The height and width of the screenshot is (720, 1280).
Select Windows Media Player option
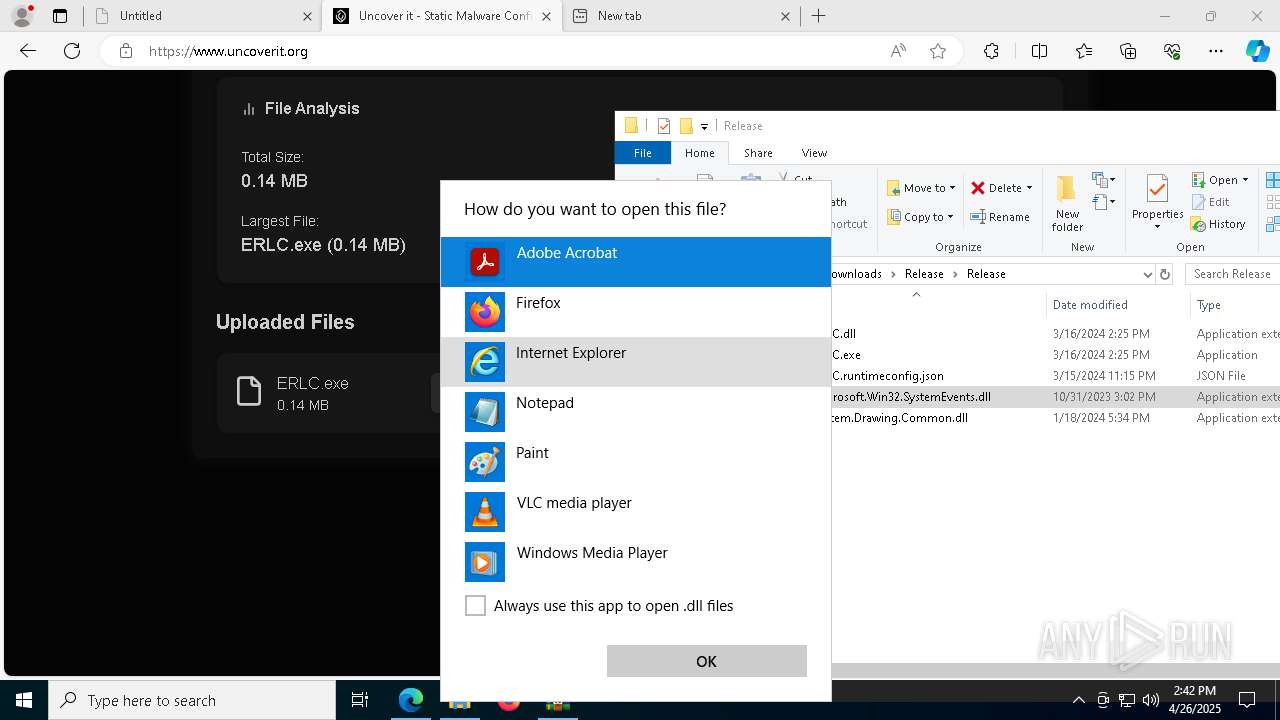click(636, 562)
